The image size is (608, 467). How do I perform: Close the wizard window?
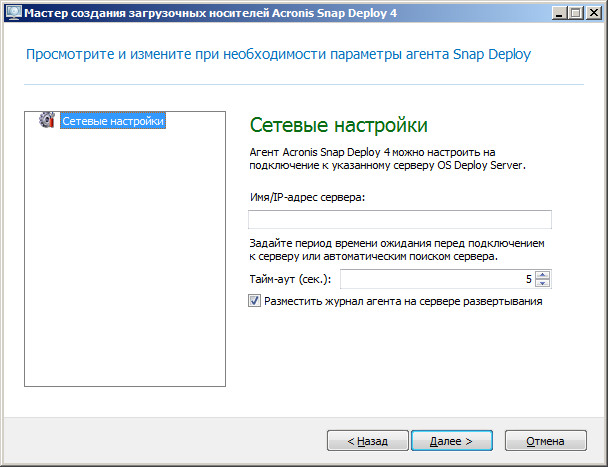[x=594, y=13]
